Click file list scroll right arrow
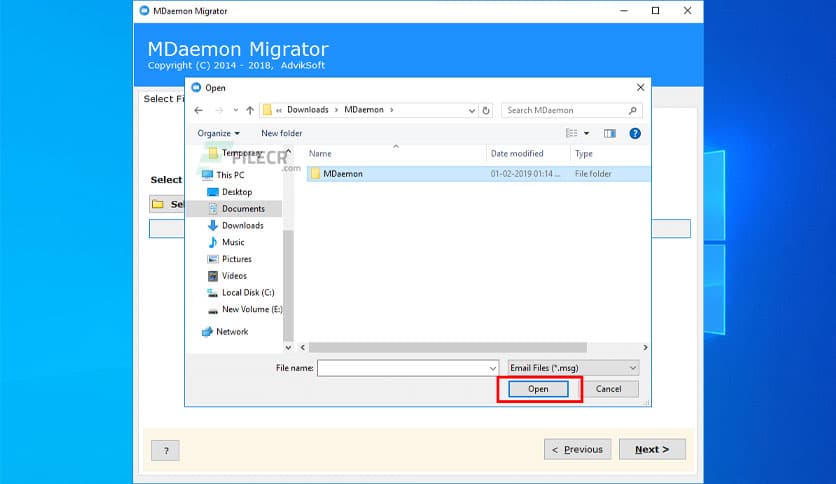This screenshot has height=484, width=836. [645, 348]
